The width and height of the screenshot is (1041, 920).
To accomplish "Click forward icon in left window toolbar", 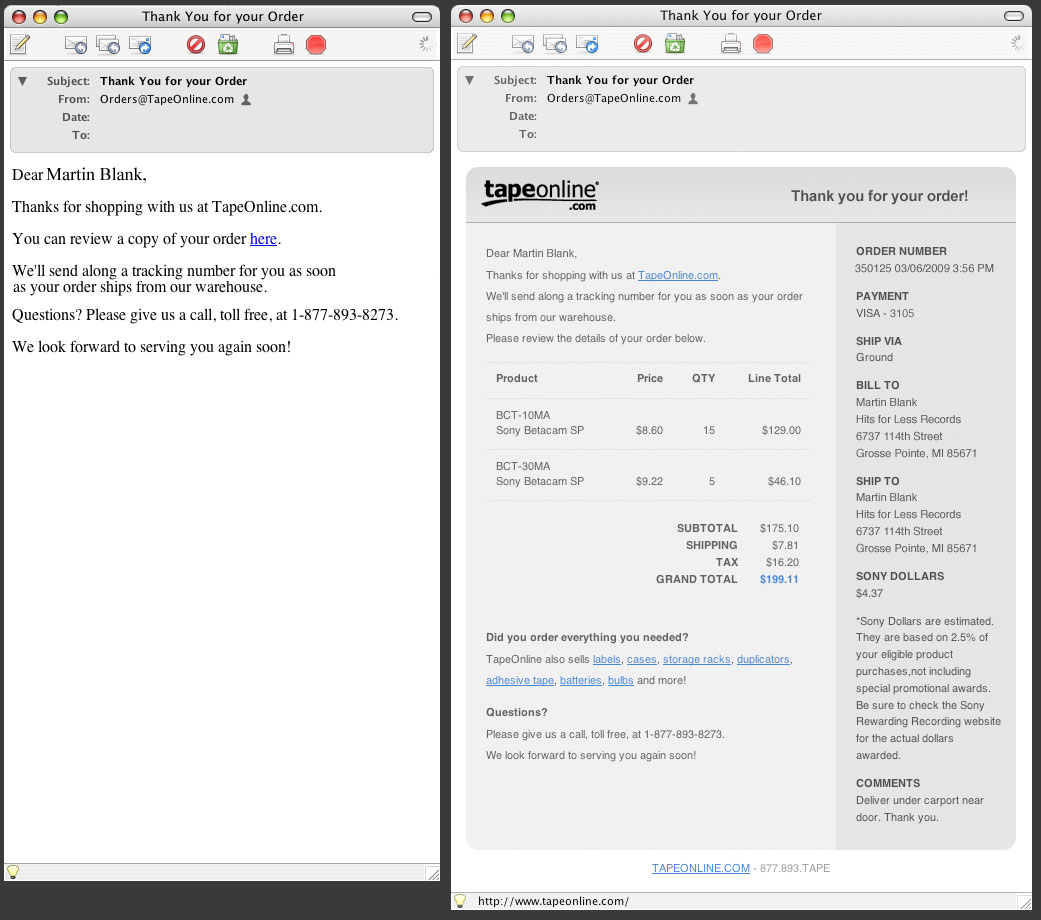I will pos(140,44).
